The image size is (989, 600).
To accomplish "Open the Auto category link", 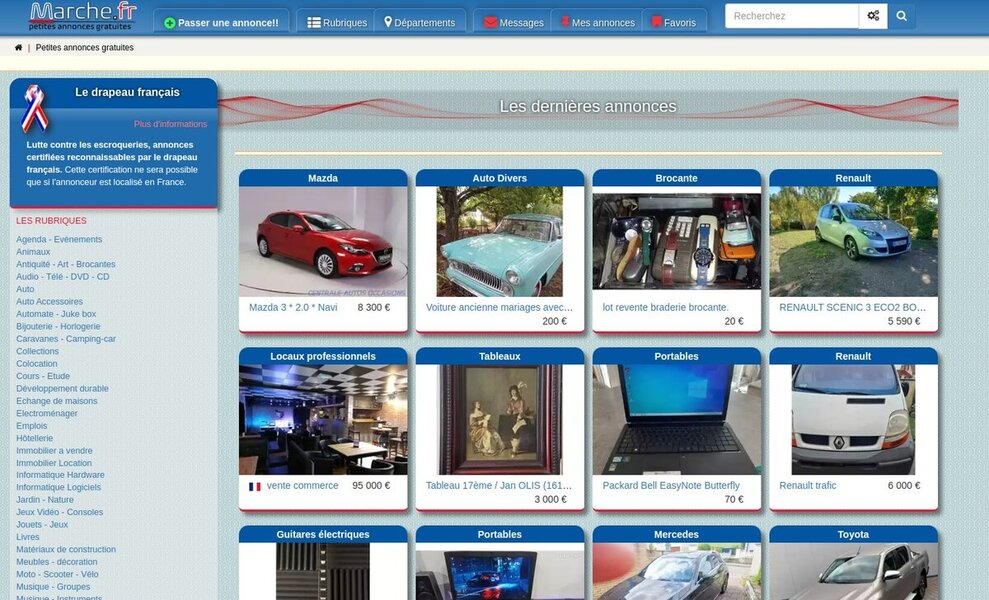I will [25, 289].
